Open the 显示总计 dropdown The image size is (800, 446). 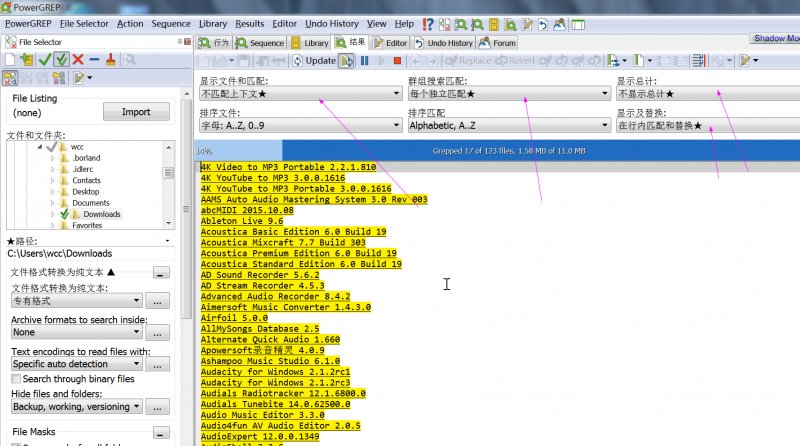pos(708,94)
